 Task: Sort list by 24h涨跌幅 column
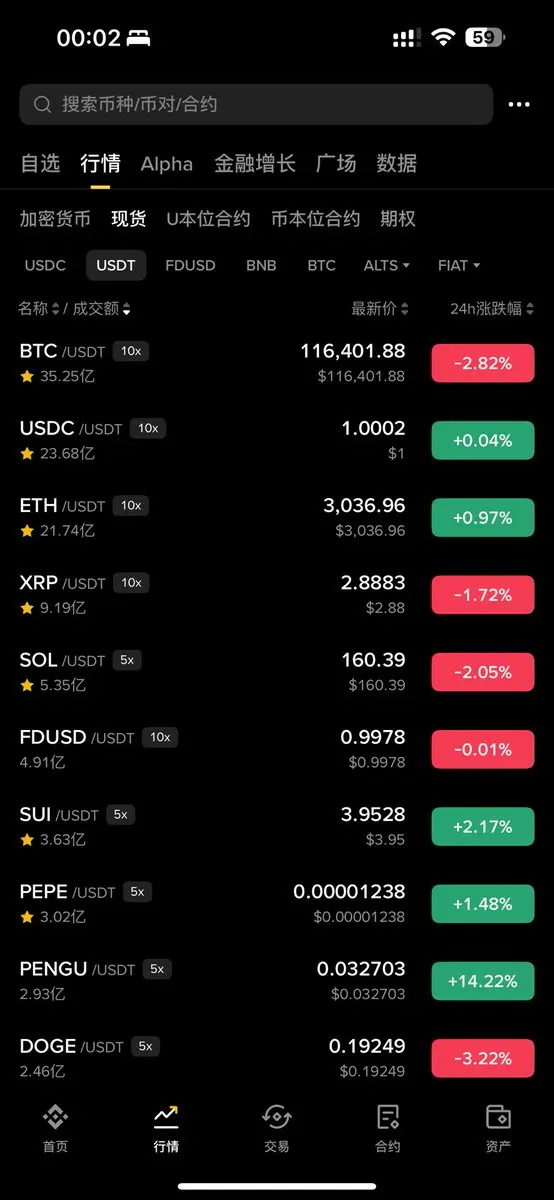(492, 309)
